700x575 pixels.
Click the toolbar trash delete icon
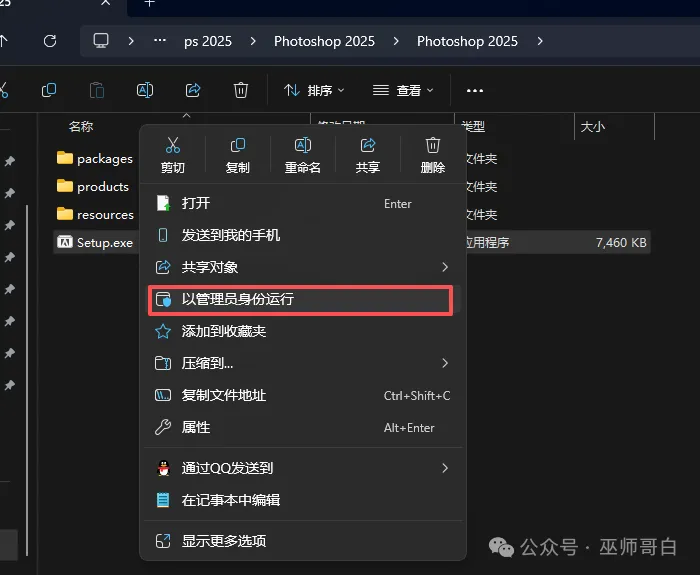[241, 91]
